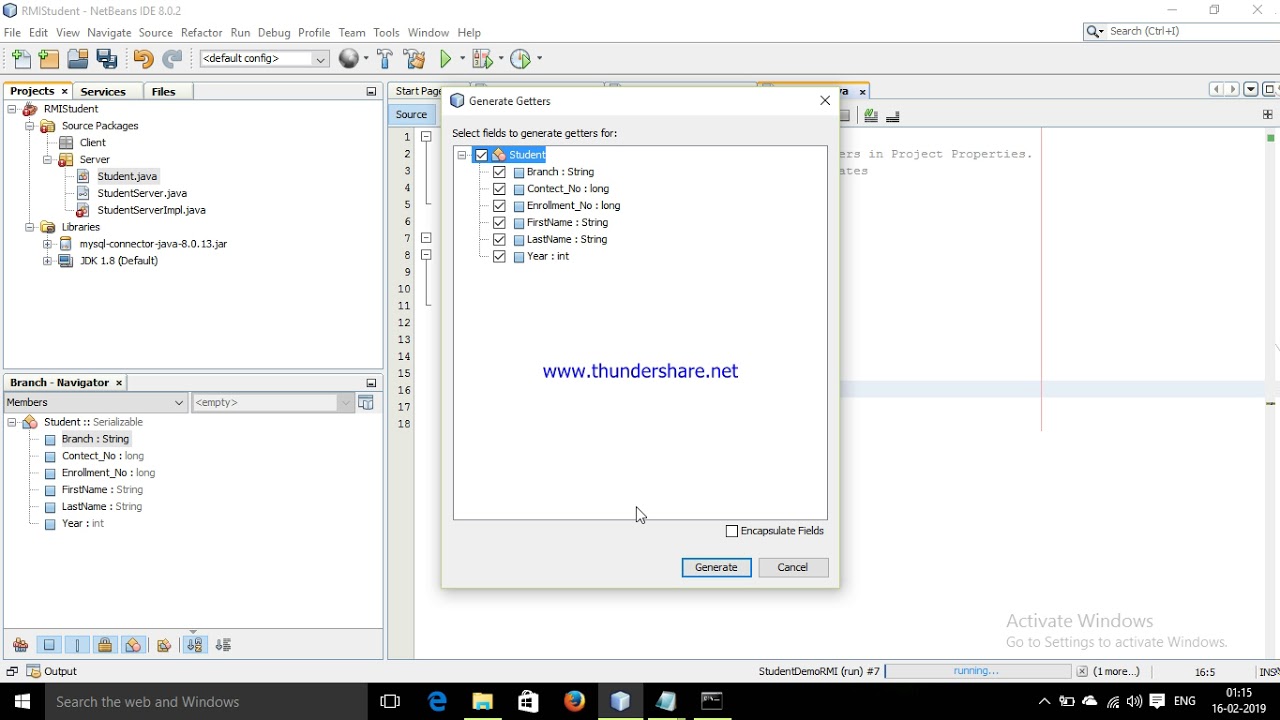The width and height of the screenshot is (1280, 720).
Task: Toggle Show Non-Public Members lock icon
Action: pyautogui.click(x=105, y=645)
